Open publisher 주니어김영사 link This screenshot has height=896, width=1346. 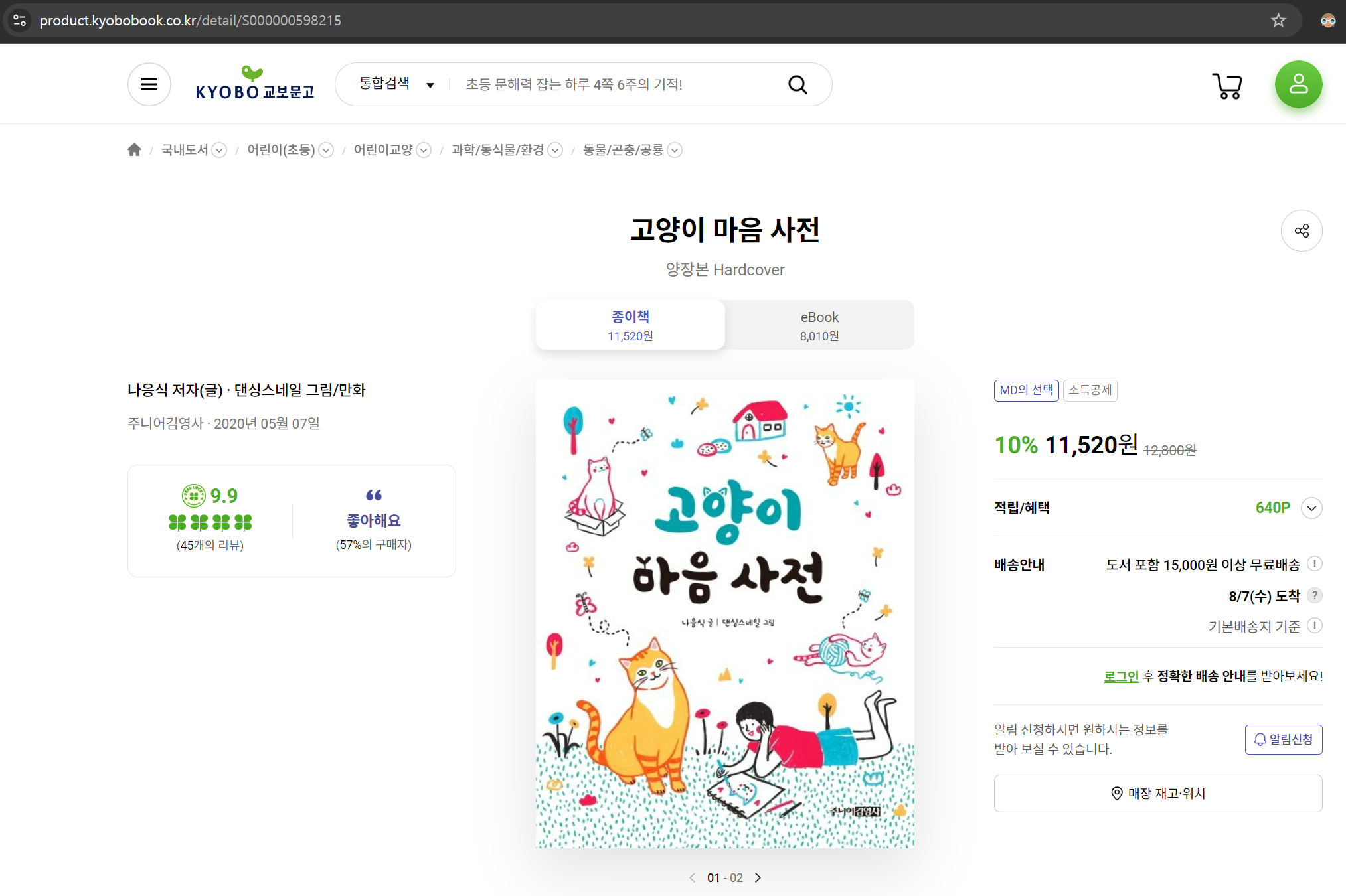point(165,423)
